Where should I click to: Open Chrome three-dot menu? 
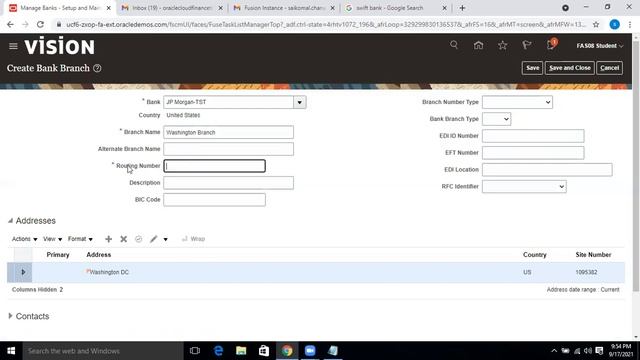point(630,24)
